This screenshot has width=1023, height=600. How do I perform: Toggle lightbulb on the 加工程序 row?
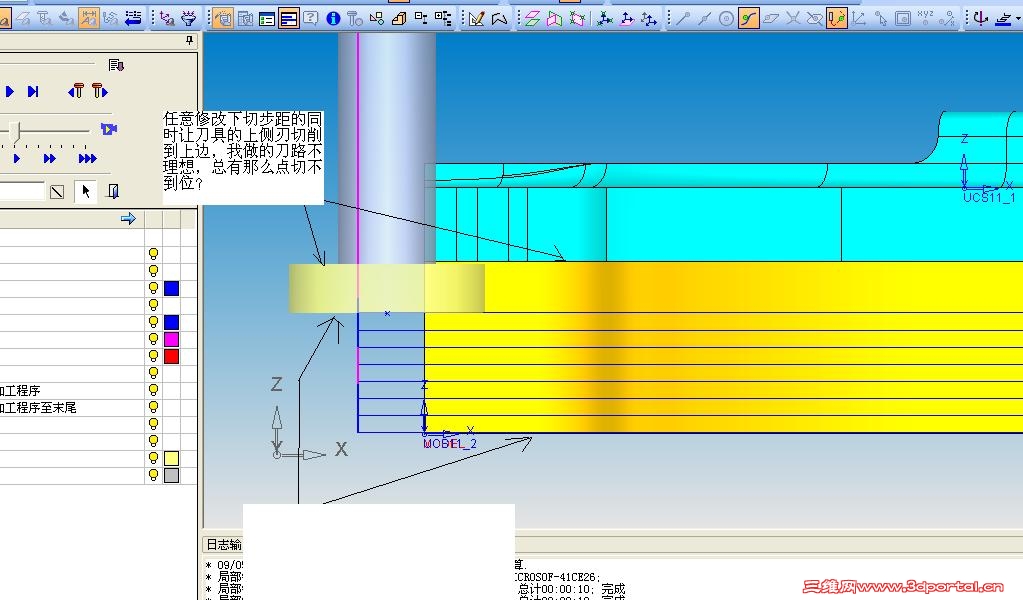153,390
